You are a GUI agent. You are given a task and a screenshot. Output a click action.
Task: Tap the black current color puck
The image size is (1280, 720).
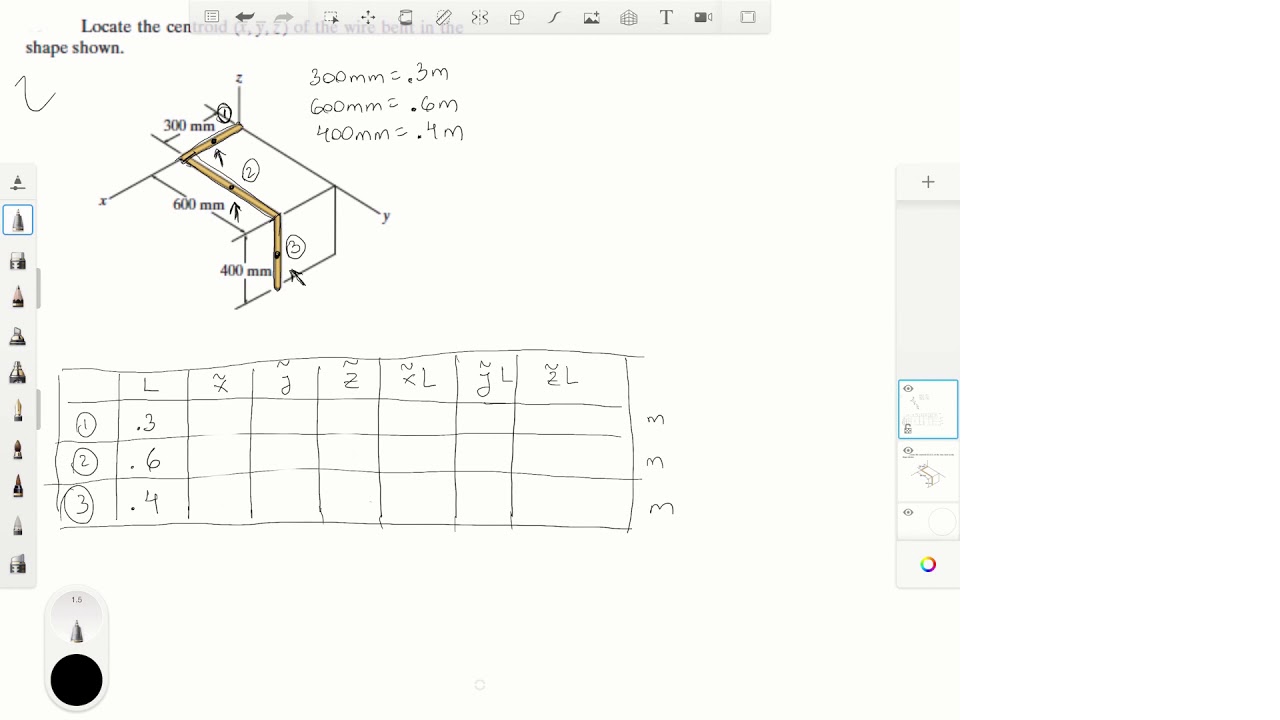tap(76, 680)
